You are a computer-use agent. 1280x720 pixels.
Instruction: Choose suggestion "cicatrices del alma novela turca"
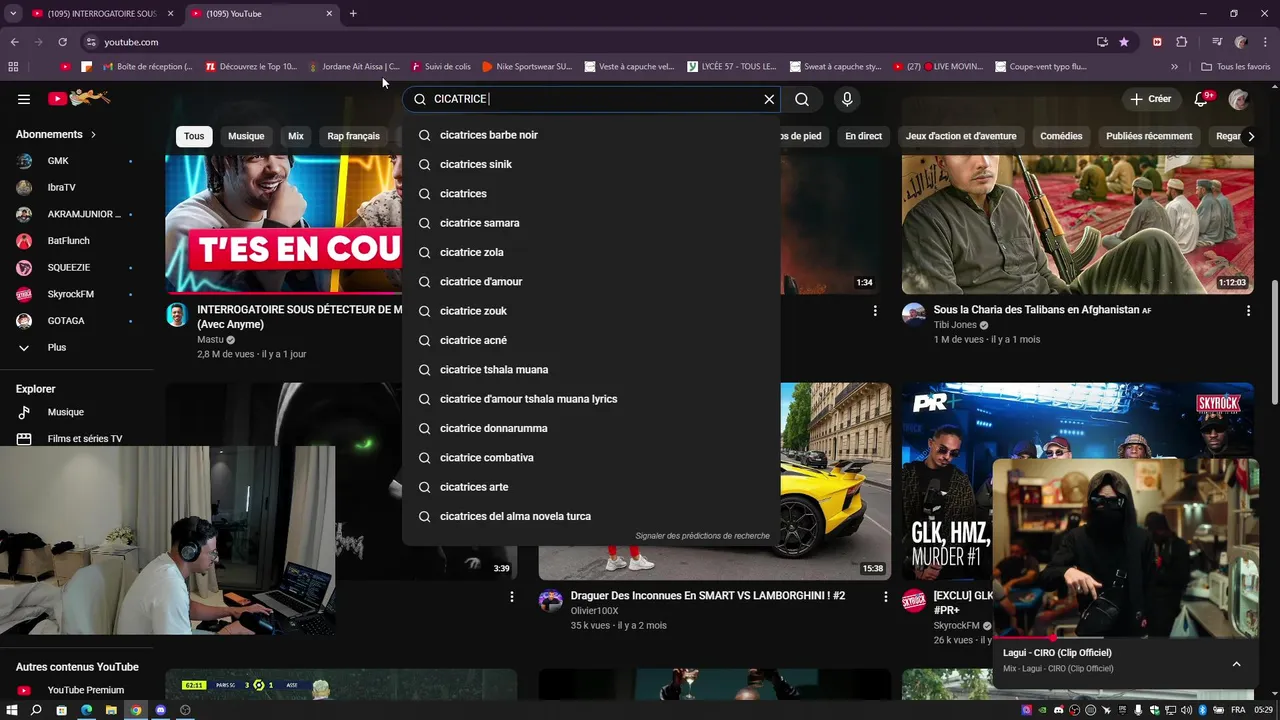pyautogui.click(x=591, y=516)
